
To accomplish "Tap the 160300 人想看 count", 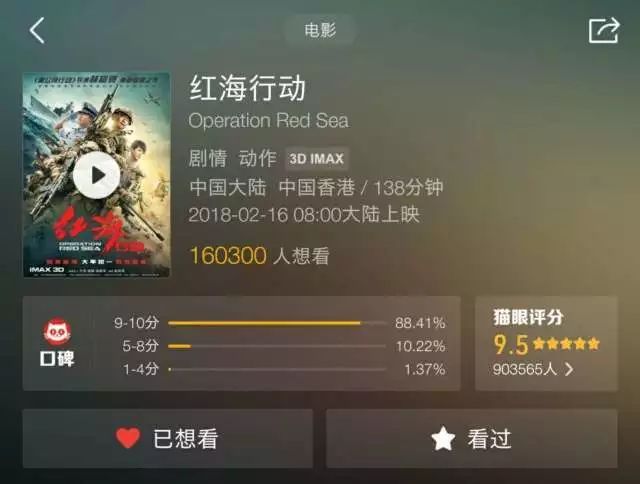I will 260,256.
